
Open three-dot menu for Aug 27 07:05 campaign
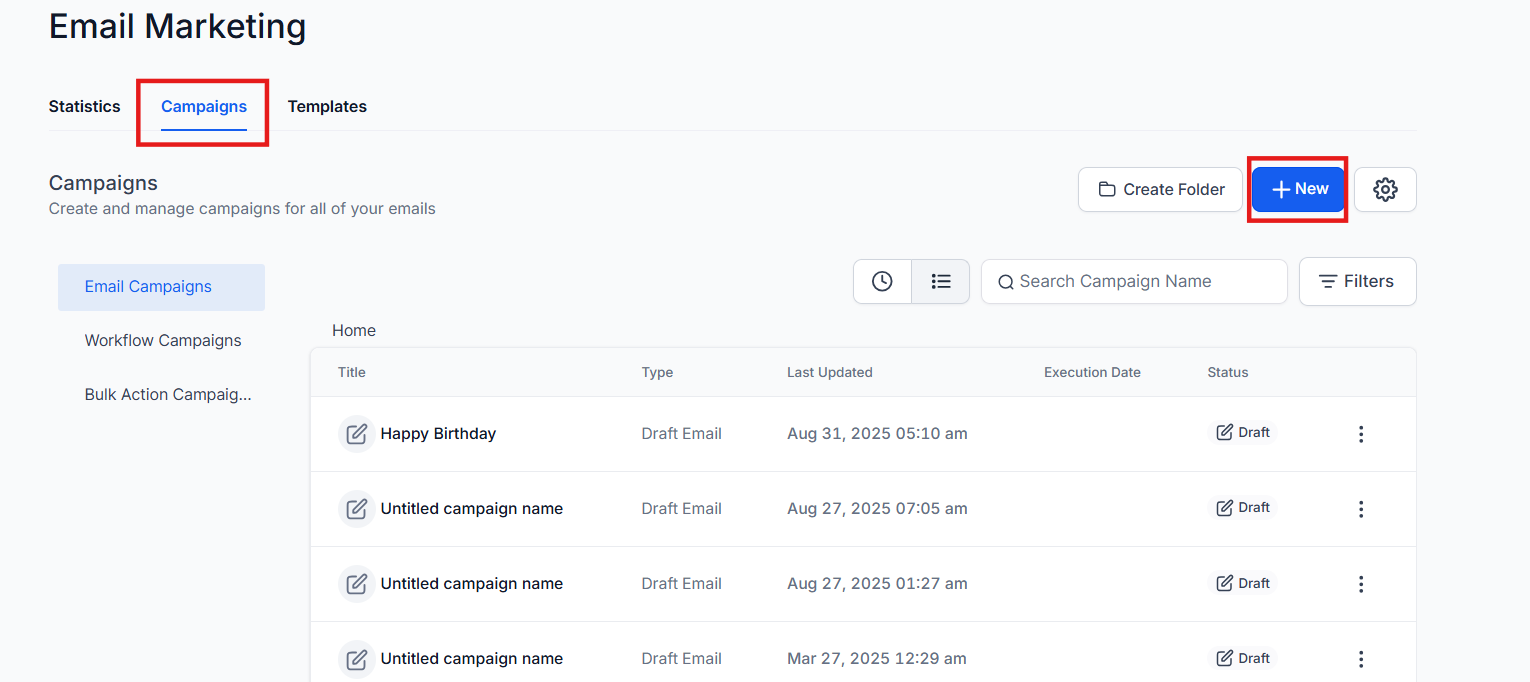pos(1360,509)
